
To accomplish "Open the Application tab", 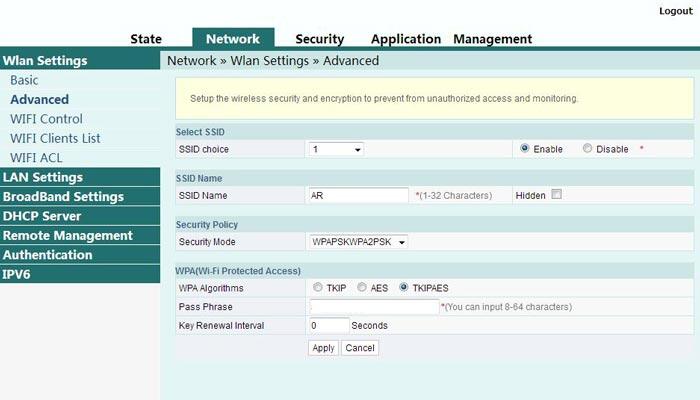I will click(x=405, y=39).
